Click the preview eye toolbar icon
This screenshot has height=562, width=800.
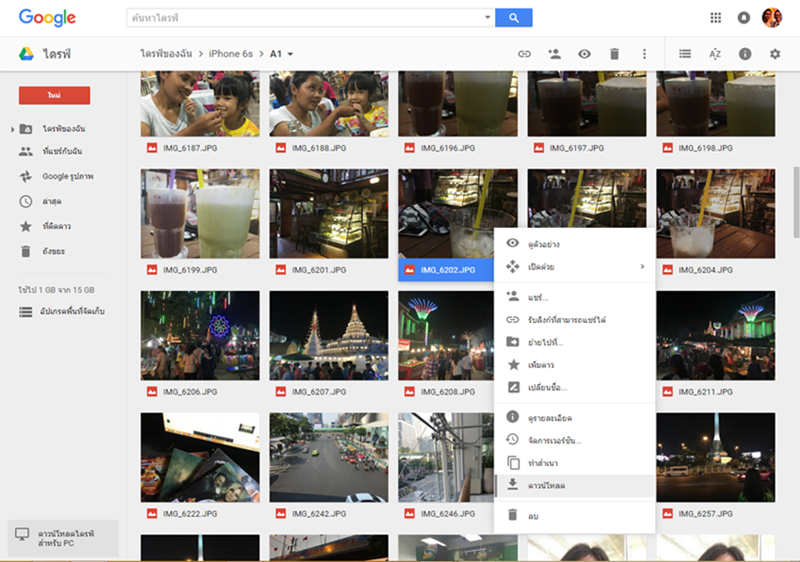585,54
